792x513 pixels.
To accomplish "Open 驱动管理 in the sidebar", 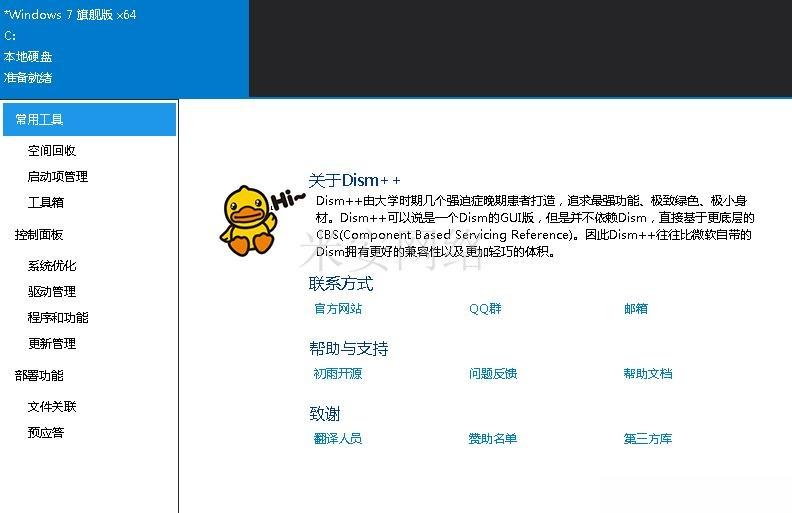I will coord(52,291).
